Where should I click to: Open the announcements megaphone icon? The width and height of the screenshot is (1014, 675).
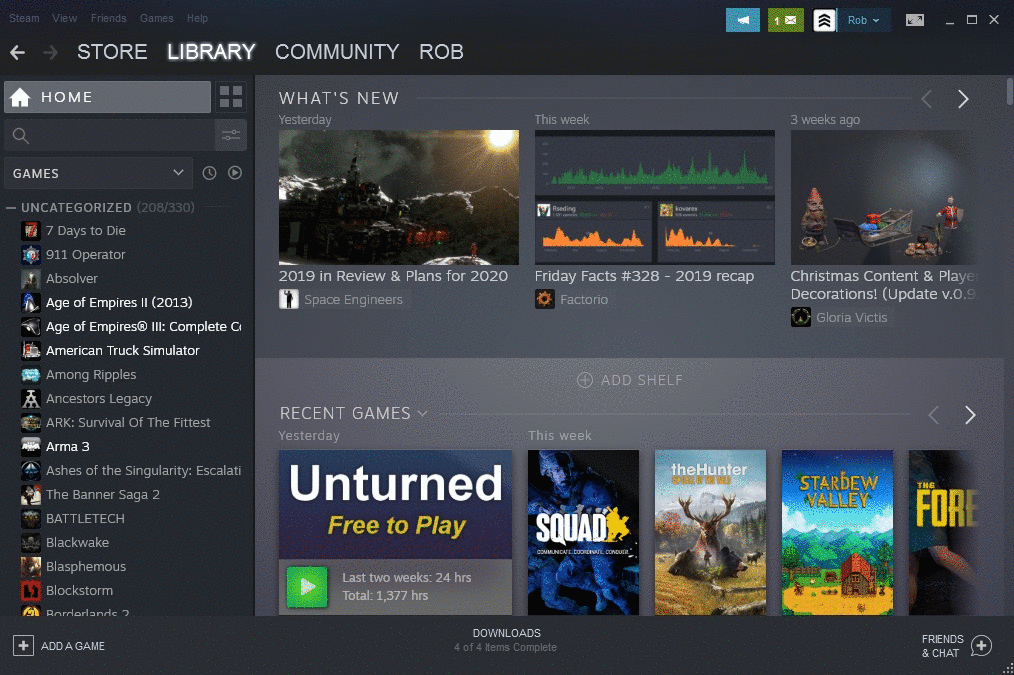click(742, 20)
